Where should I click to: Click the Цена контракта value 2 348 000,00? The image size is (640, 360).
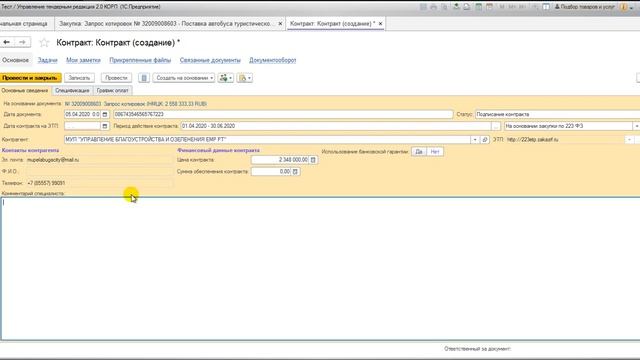click(x=280, y=160)
